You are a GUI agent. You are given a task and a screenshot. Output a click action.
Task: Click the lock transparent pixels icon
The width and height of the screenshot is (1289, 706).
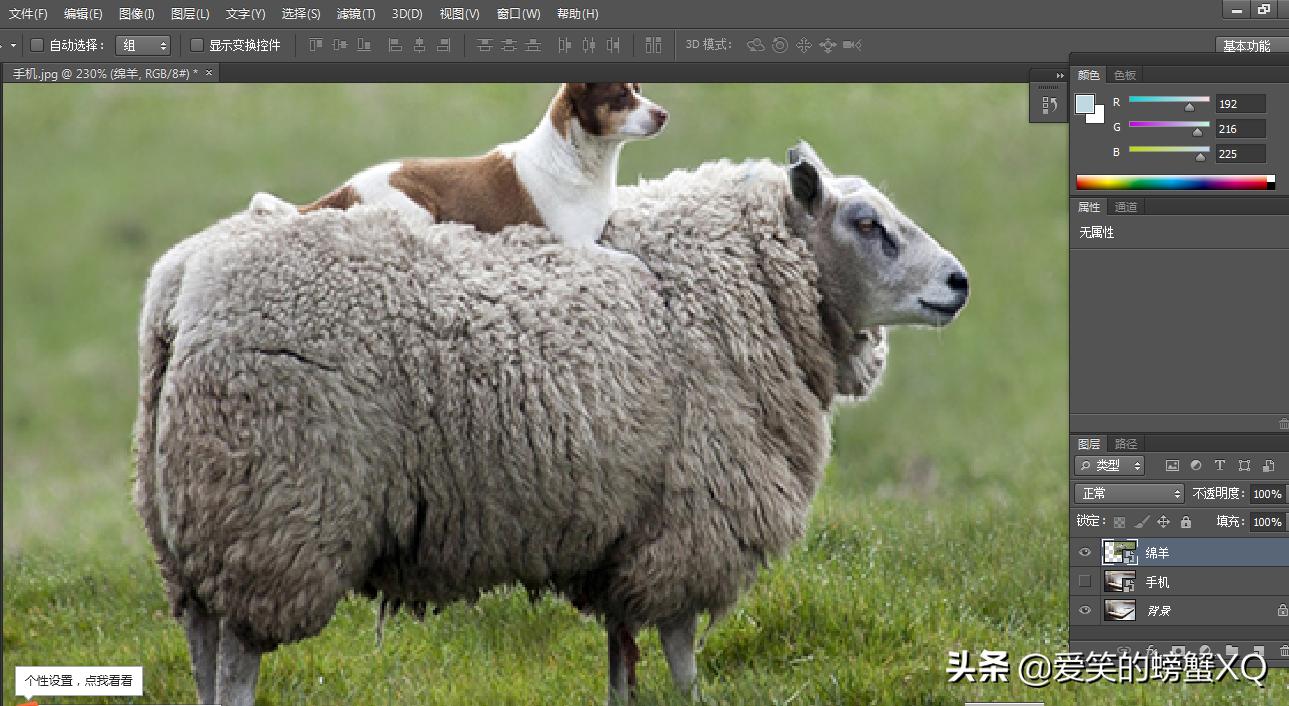[x=1120, y=521]
